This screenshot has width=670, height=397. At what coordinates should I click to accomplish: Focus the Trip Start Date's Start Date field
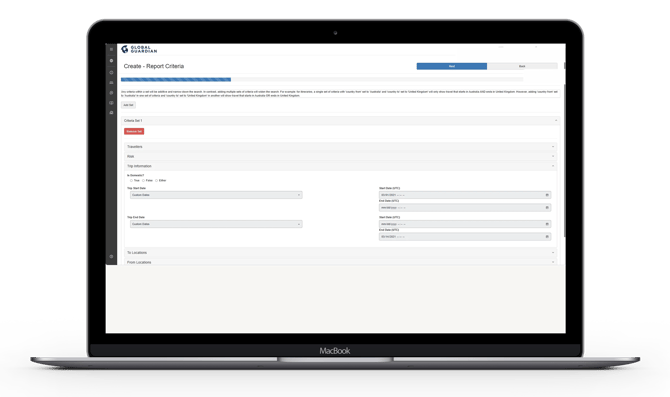(x=464, y=195)
